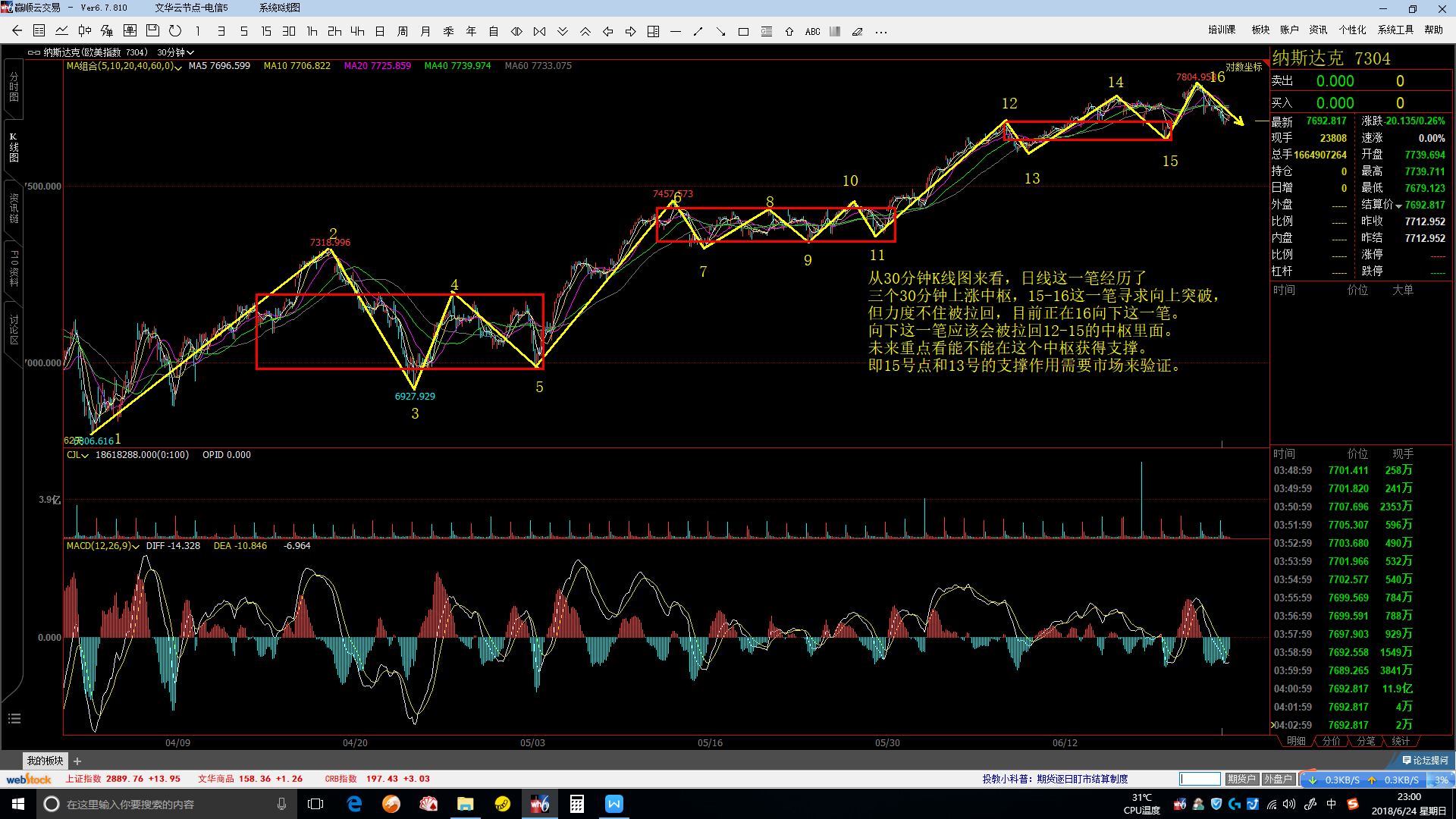This screenshot has width=1456, height=819.
Task: Select the ABC text annotation tool
Action: coord(812,32)
